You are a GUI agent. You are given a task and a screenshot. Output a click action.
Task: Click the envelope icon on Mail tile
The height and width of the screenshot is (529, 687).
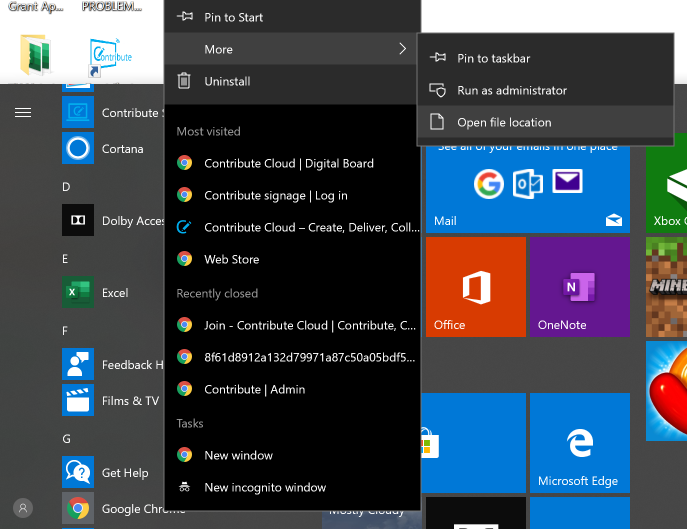click(567, 181)
